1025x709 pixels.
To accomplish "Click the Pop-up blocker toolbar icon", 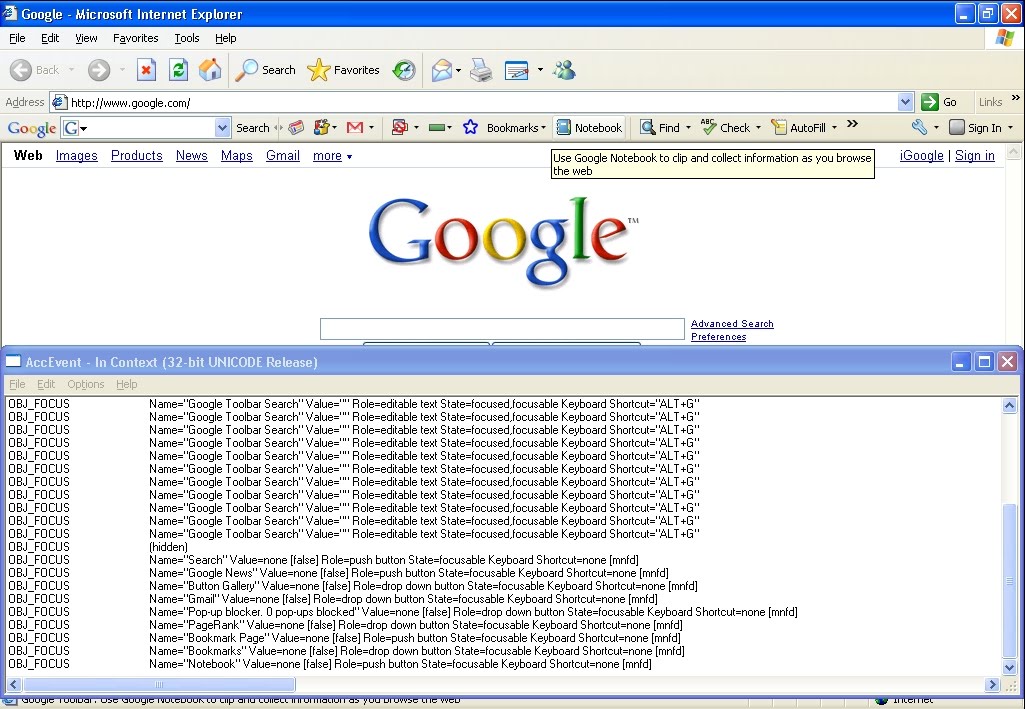I will pos(399,127).
